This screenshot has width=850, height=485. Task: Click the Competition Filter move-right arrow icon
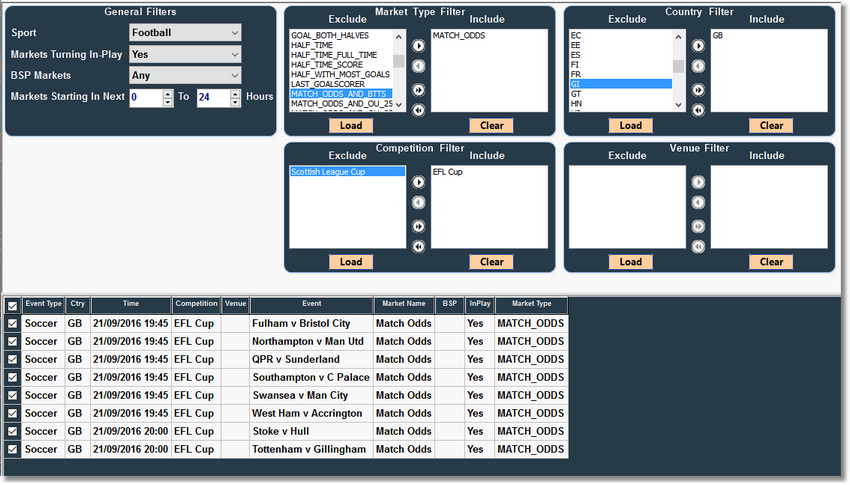pos(418,182)
